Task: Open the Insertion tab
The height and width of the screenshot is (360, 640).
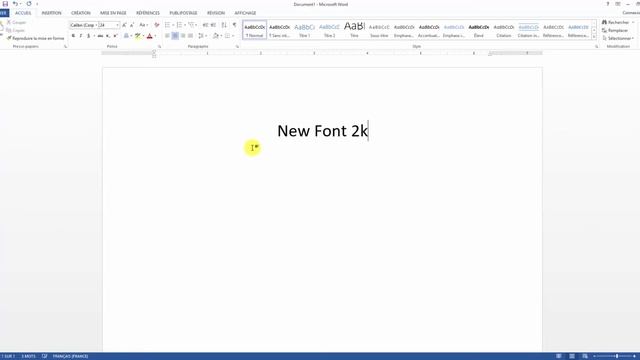Action: 51,13
